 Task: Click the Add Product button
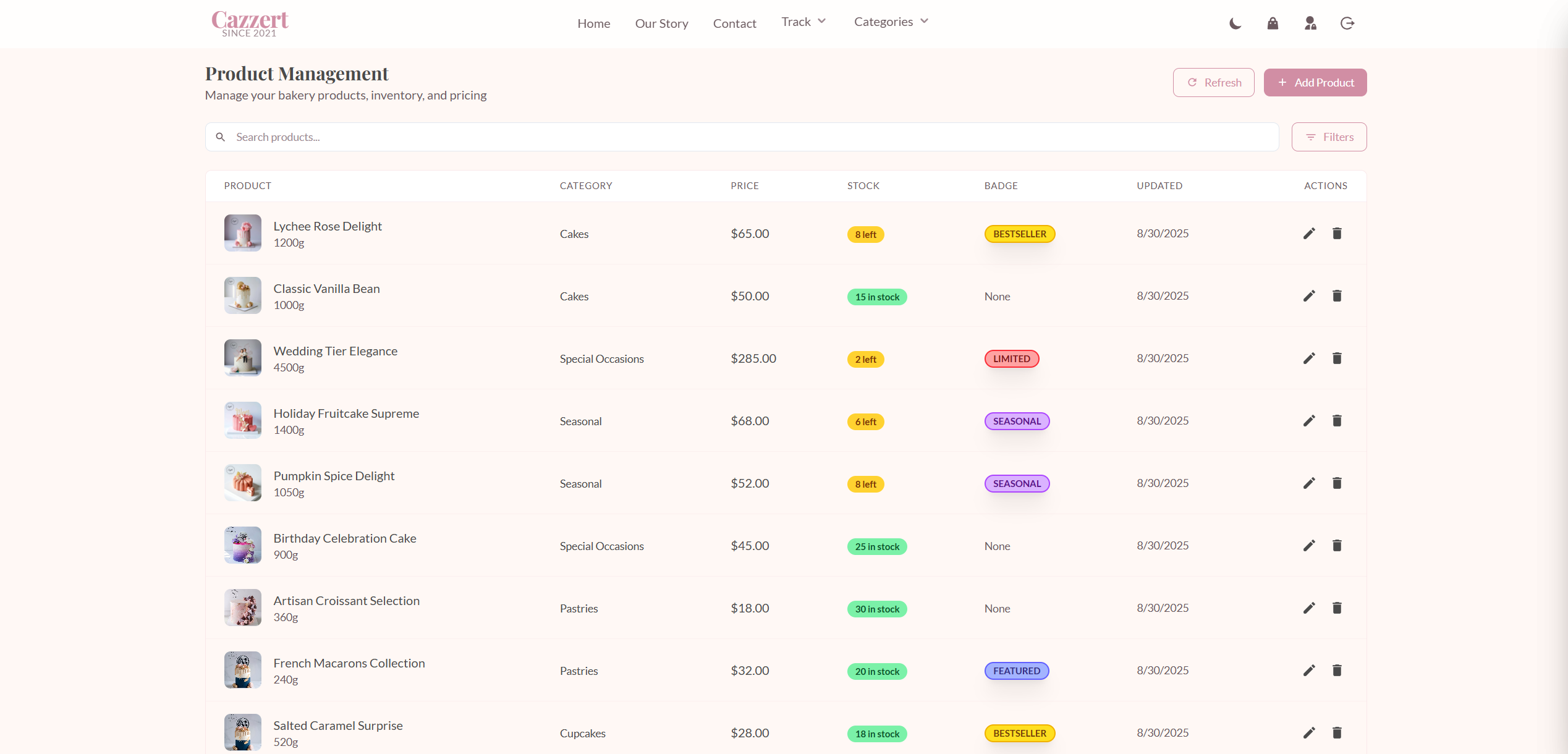1315,83
